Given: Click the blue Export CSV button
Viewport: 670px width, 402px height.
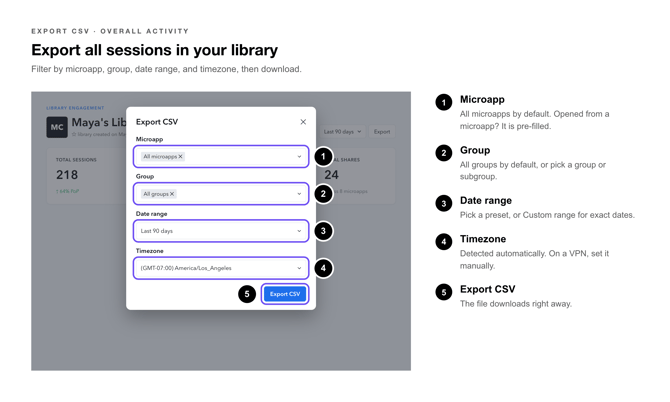Looking at the screenshot, I should coord(285,294).
